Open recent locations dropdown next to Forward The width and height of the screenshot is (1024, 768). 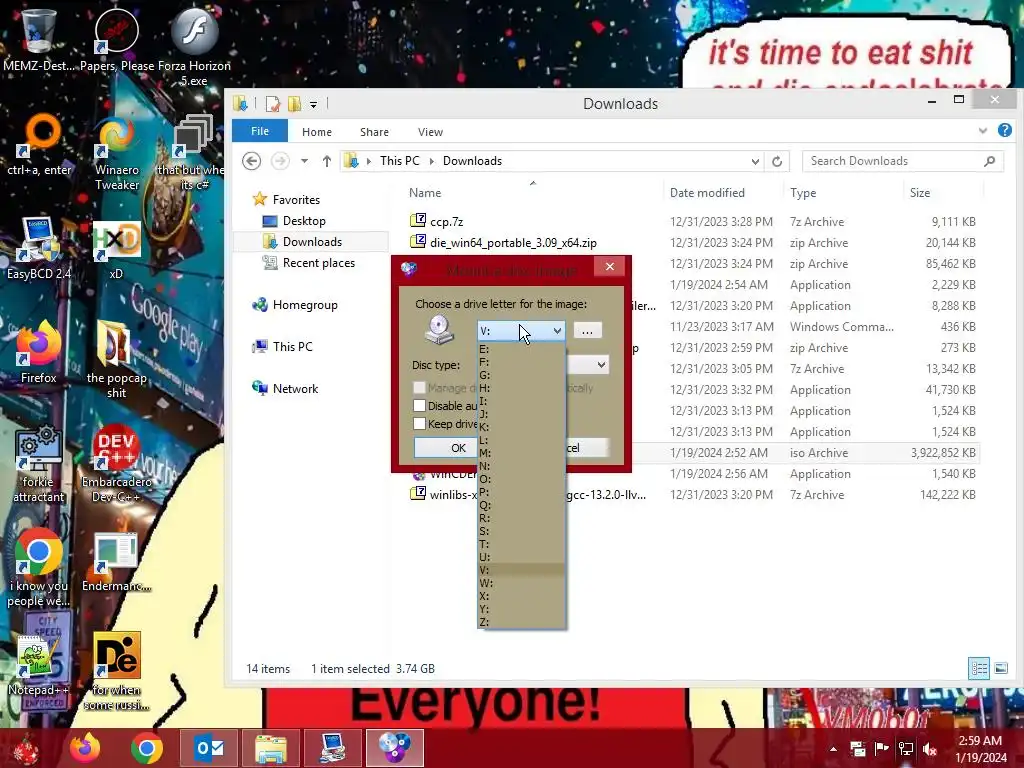coord(304,161)
